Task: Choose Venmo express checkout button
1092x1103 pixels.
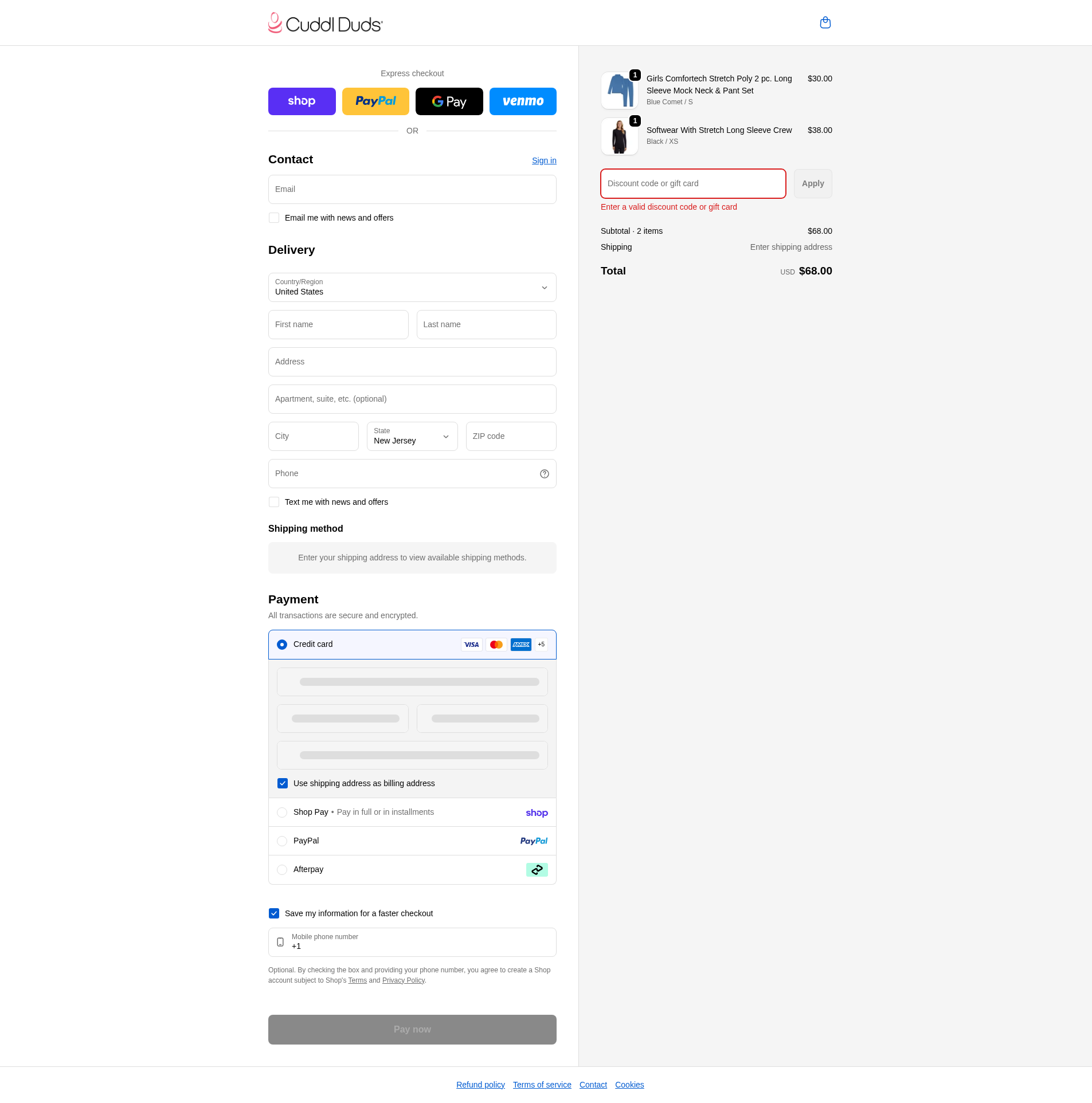Action: tap(522, 101)
